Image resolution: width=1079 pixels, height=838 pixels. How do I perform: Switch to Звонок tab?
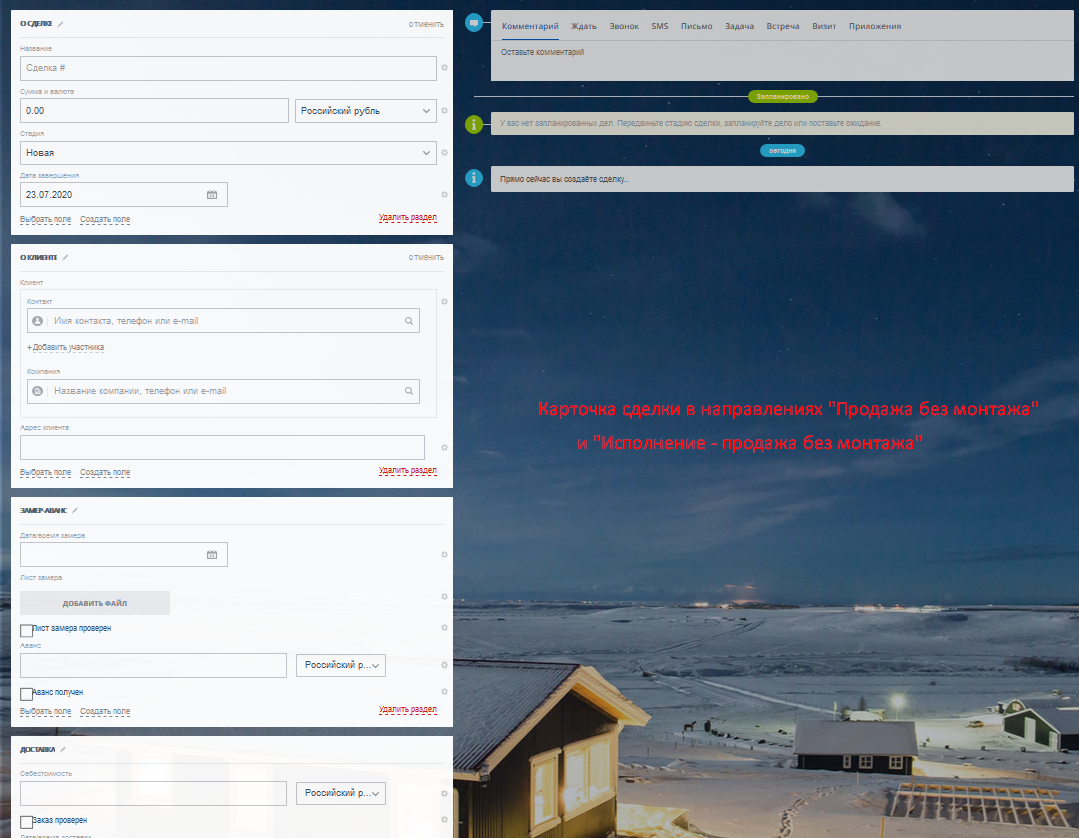[x=623, y=26]
